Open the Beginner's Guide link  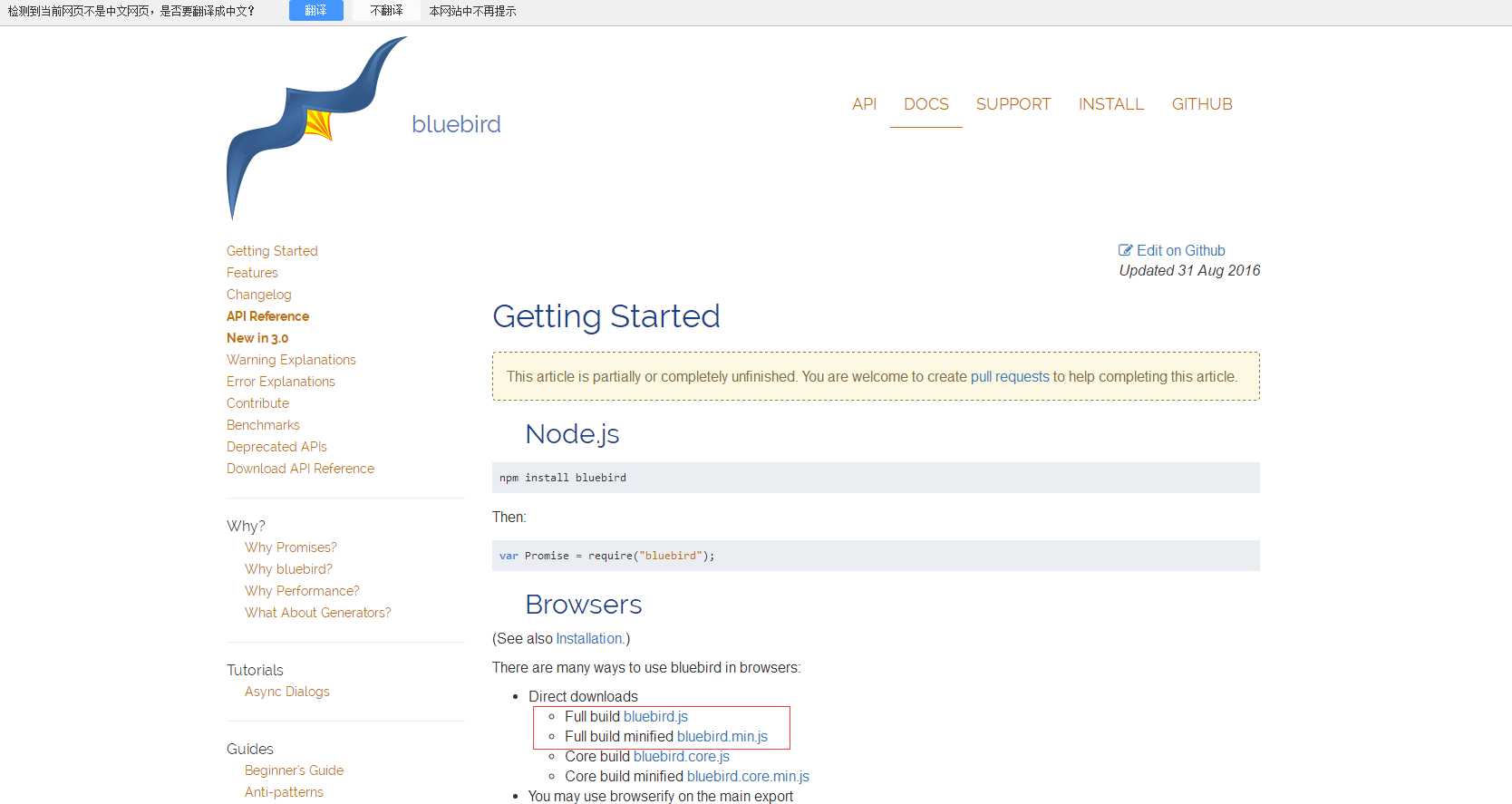294,770
